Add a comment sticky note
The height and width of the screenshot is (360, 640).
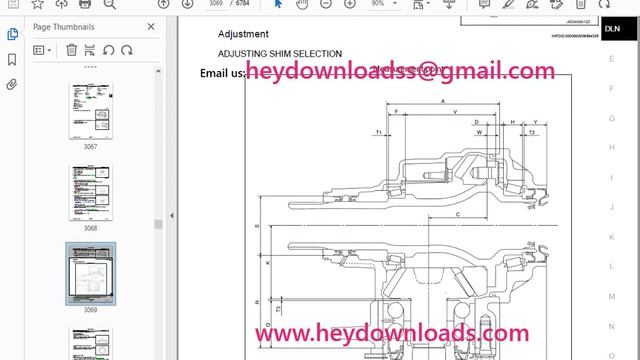point(484,4)
